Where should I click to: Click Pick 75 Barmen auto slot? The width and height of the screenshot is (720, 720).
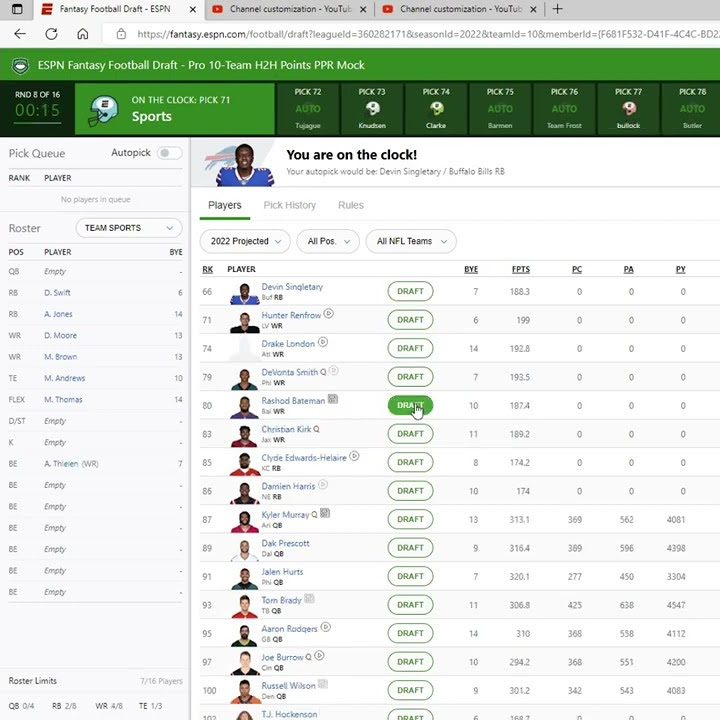pyautogui.click(x=500, y=109)
